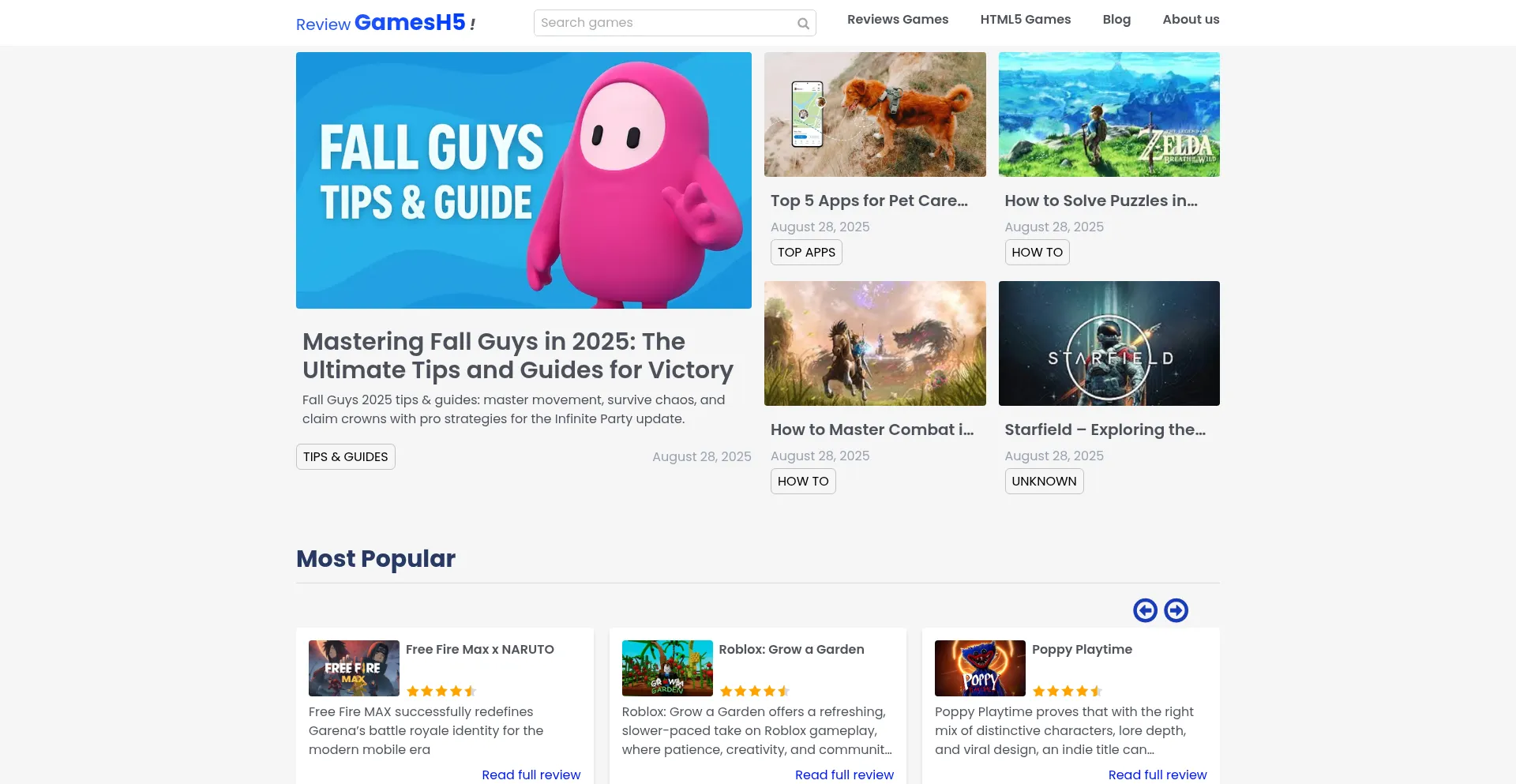Open the Starfield thumbnail image
Screen dimensions: 1516x784
(1109, 343)
